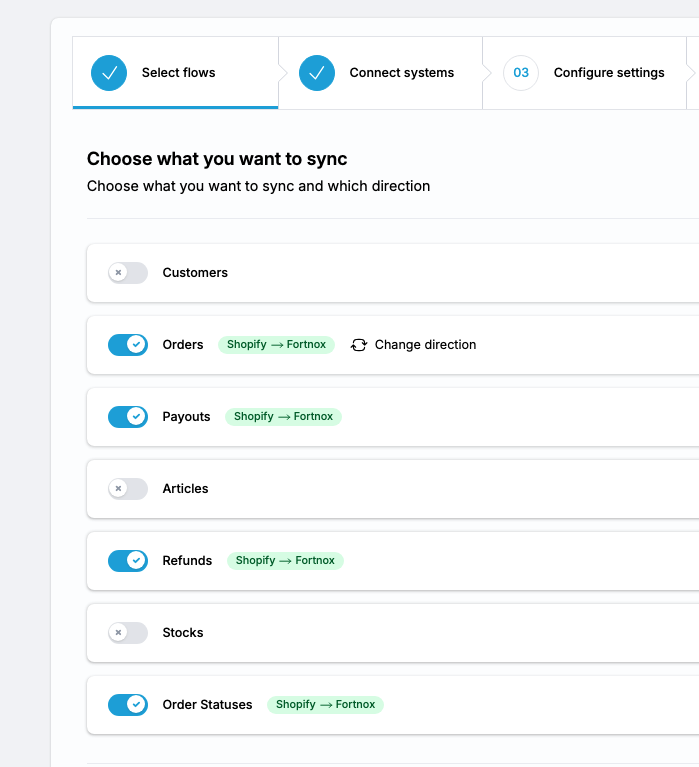Click the Customers row label
This screenshot has height=767, width=699.
[195, 273]
